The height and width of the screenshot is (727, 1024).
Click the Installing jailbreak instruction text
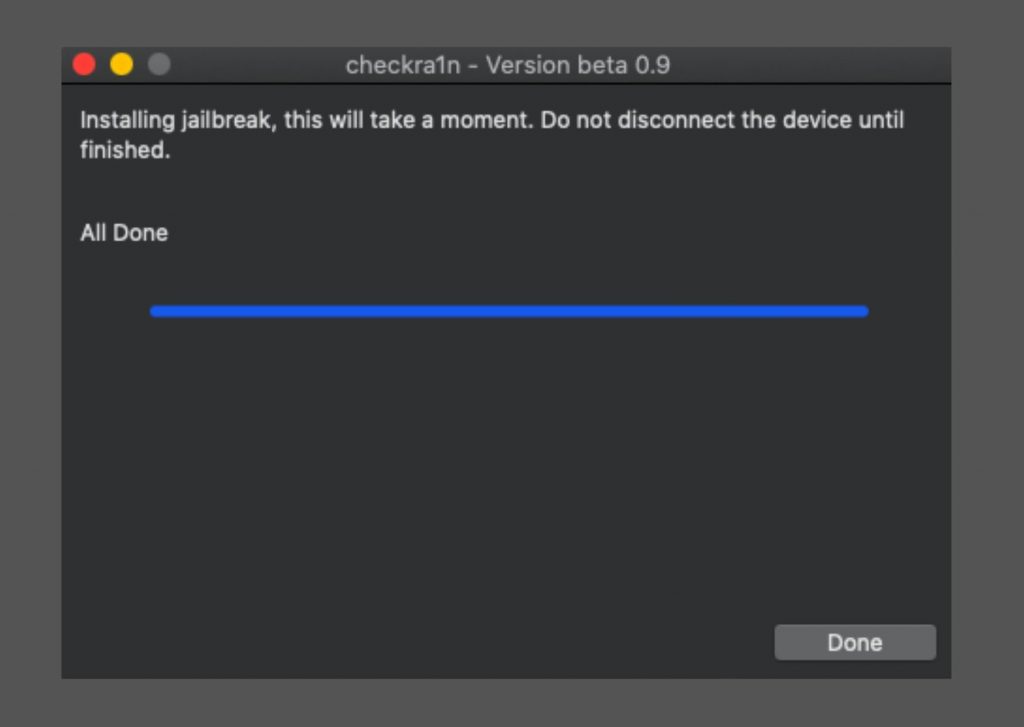[x=492, y=135]
